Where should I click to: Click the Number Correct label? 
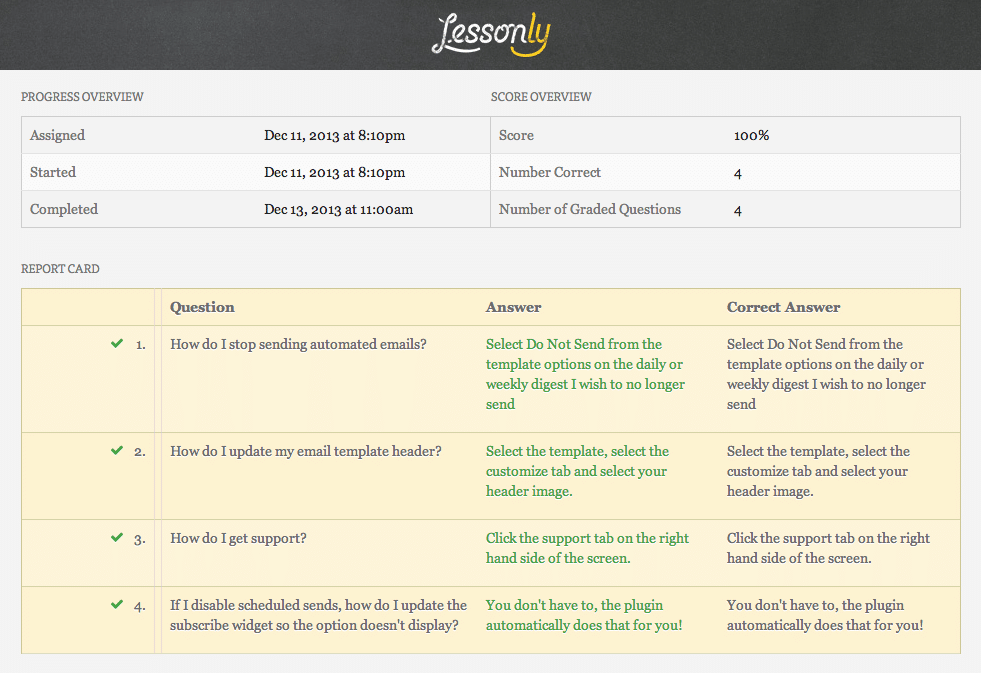(x=549, y=172)
